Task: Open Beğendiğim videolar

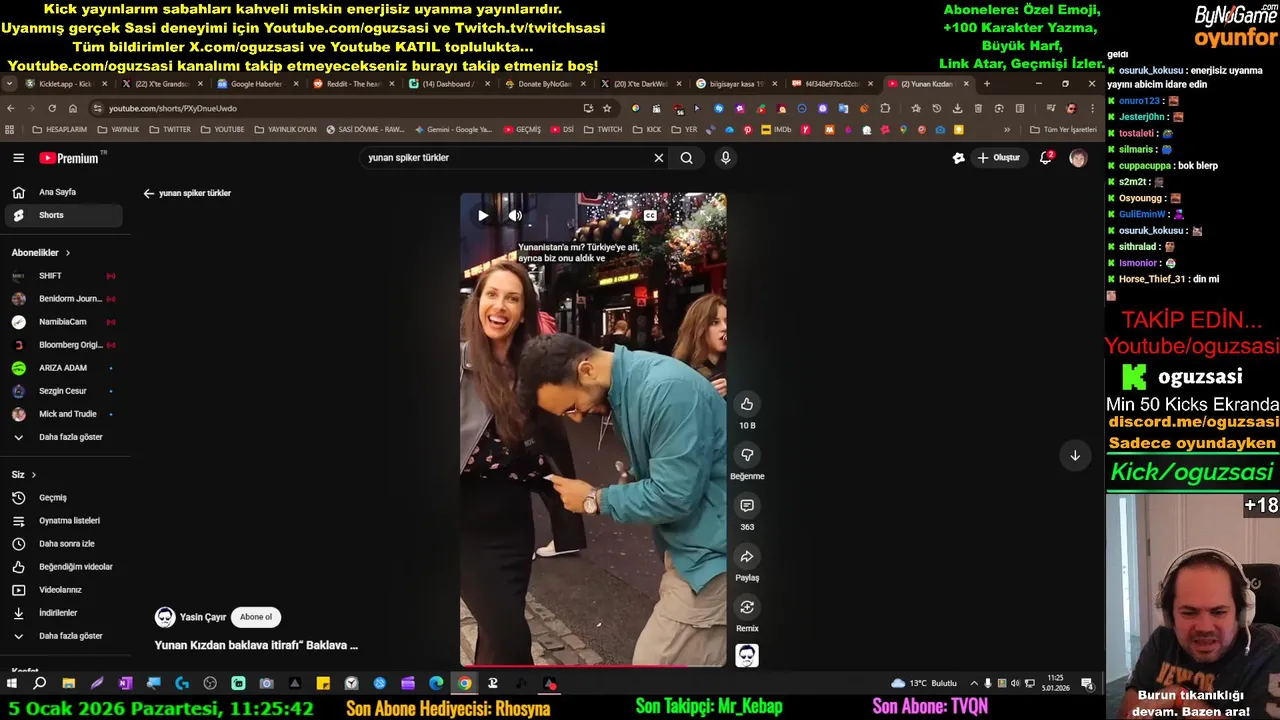Action: tap(65, 567)
